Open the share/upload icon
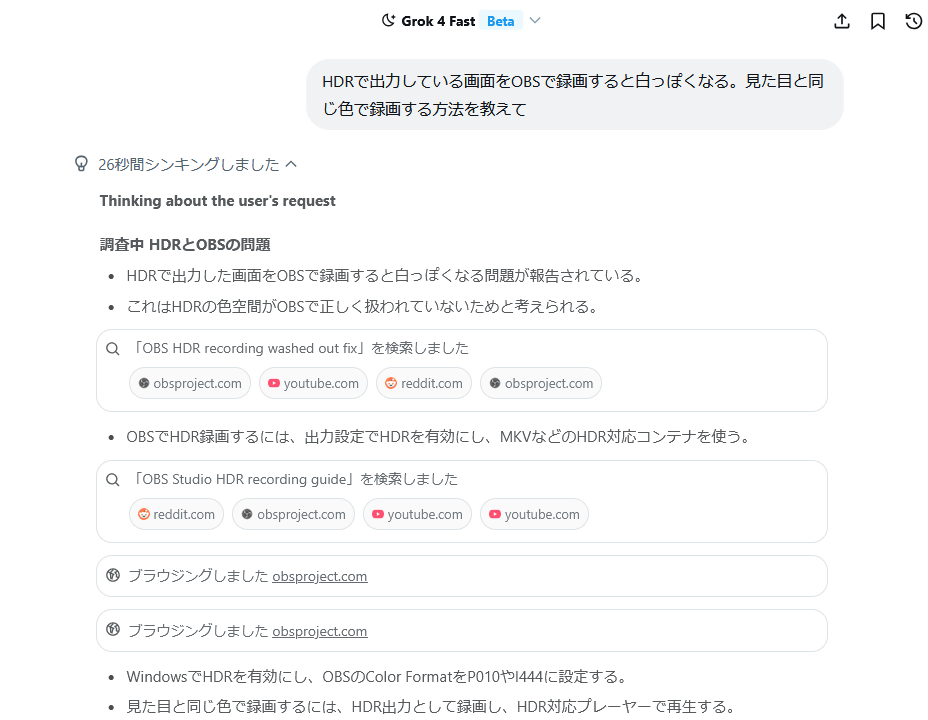The width and height of the screenshot is (928, 720). point(842,21)
